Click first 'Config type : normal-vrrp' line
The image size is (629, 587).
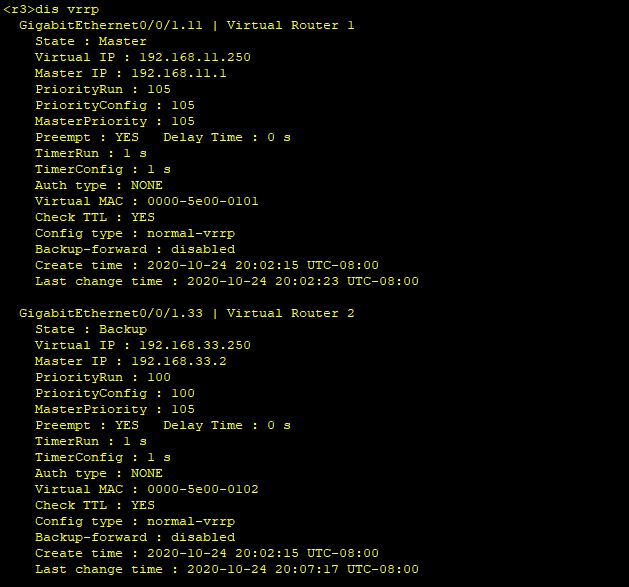pyautogui.click(x=135, y=234)
